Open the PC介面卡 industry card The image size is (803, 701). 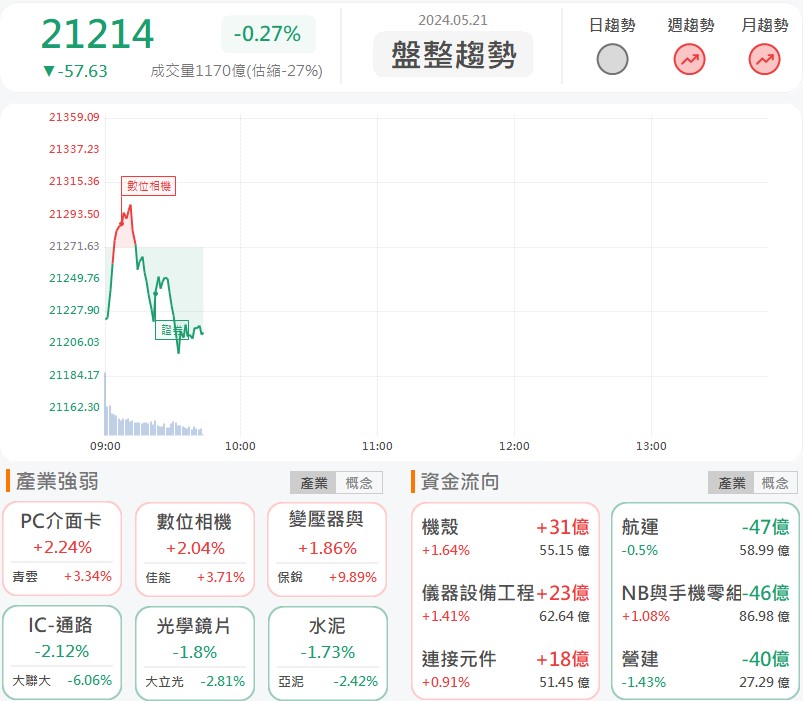point(62,548)
